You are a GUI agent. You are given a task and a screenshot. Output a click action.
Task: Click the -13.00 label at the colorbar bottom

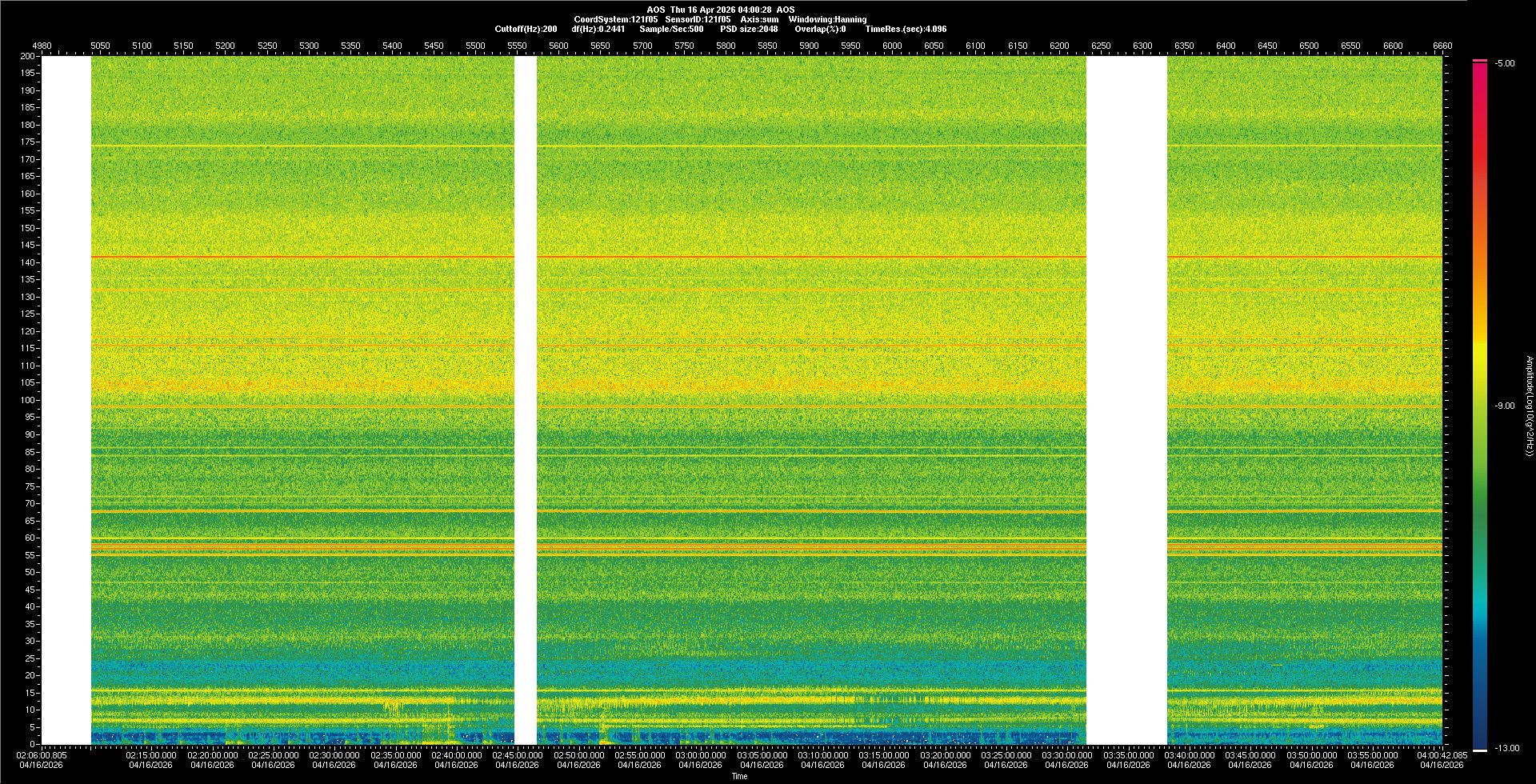tap(1506, 749)
